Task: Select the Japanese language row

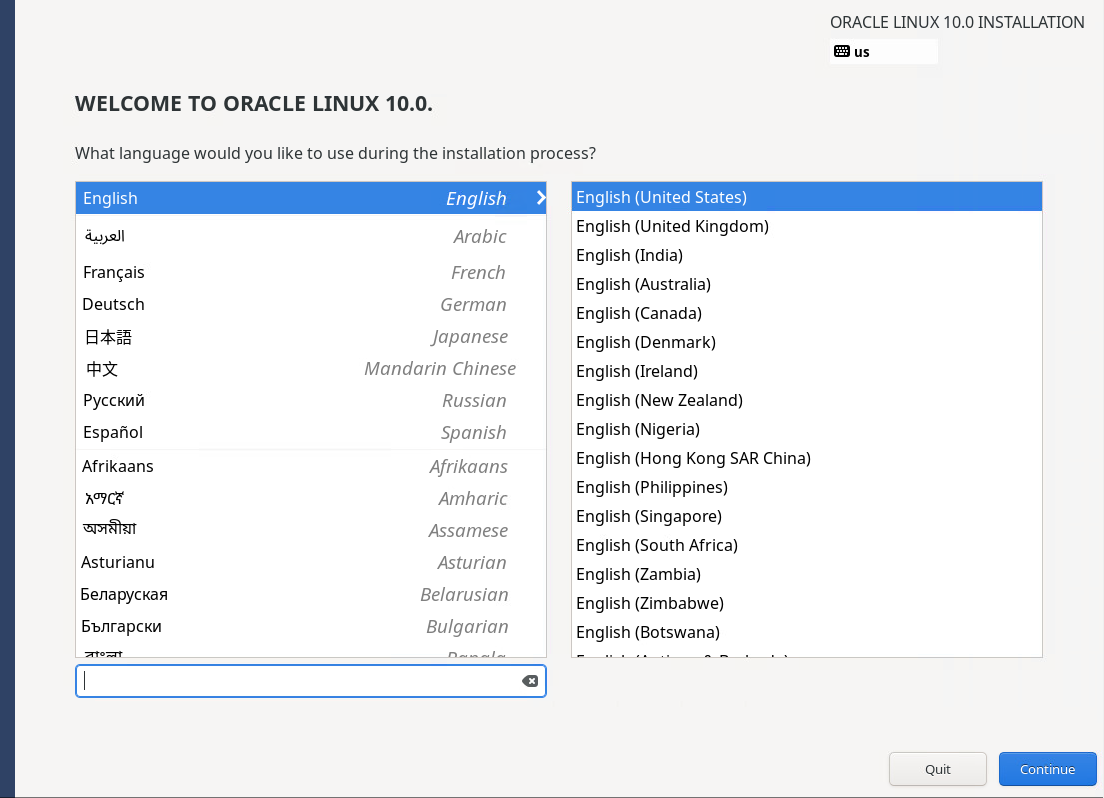Action: point(310,337)
